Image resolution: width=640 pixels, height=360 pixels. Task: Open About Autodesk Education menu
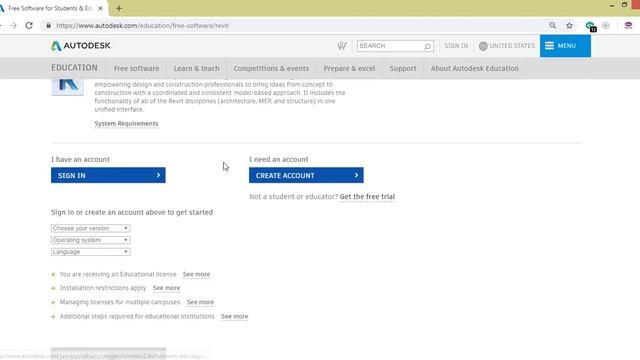(x=475, y=68)
